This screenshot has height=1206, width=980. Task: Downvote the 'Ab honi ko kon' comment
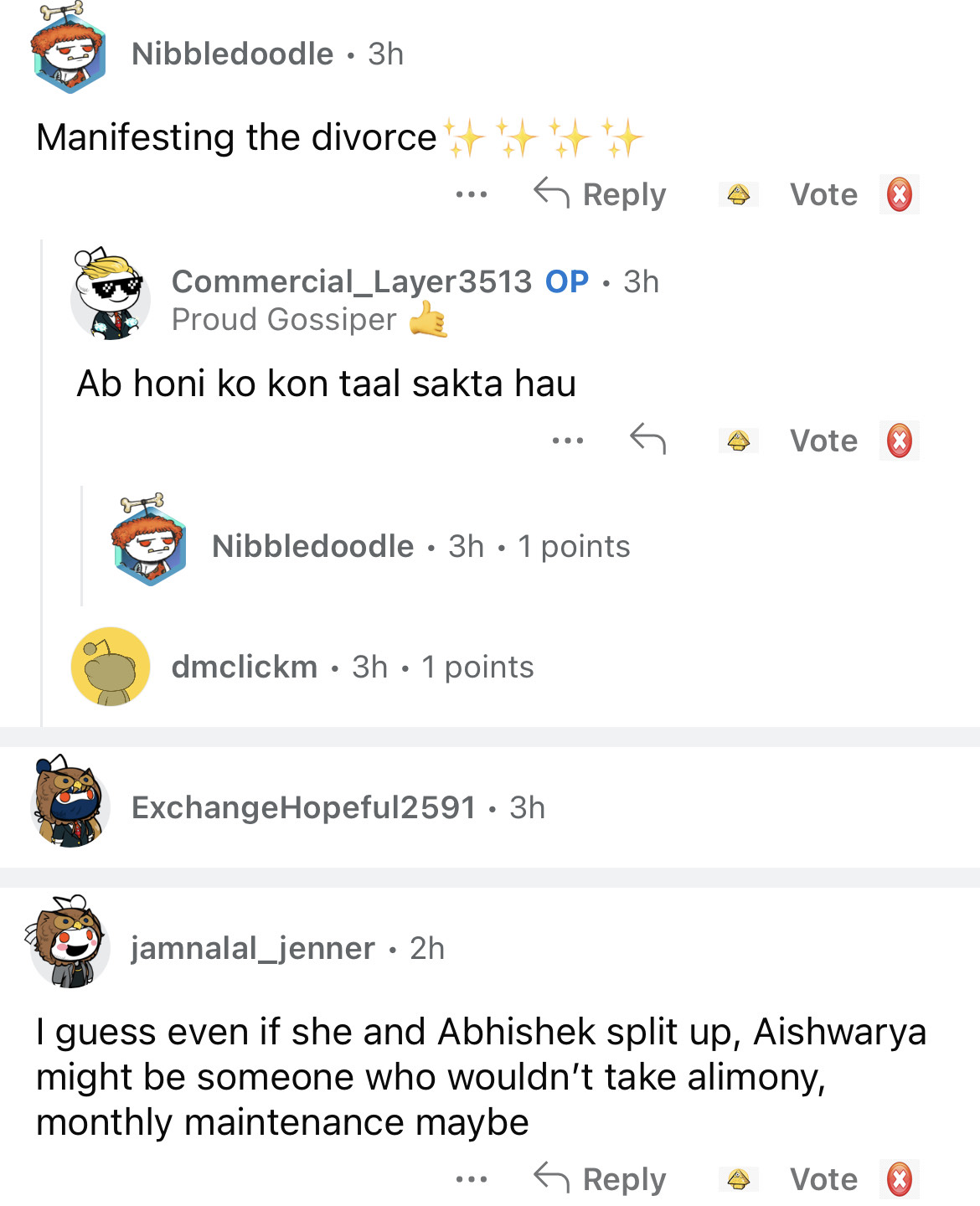[899, 441]
